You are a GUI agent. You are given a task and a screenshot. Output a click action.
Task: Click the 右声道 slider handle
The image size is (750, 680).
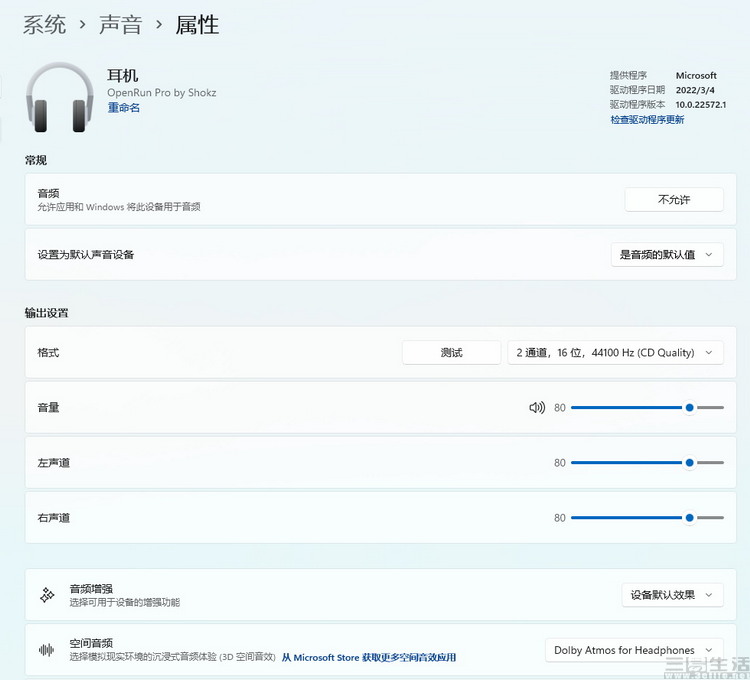pos(689,517)
